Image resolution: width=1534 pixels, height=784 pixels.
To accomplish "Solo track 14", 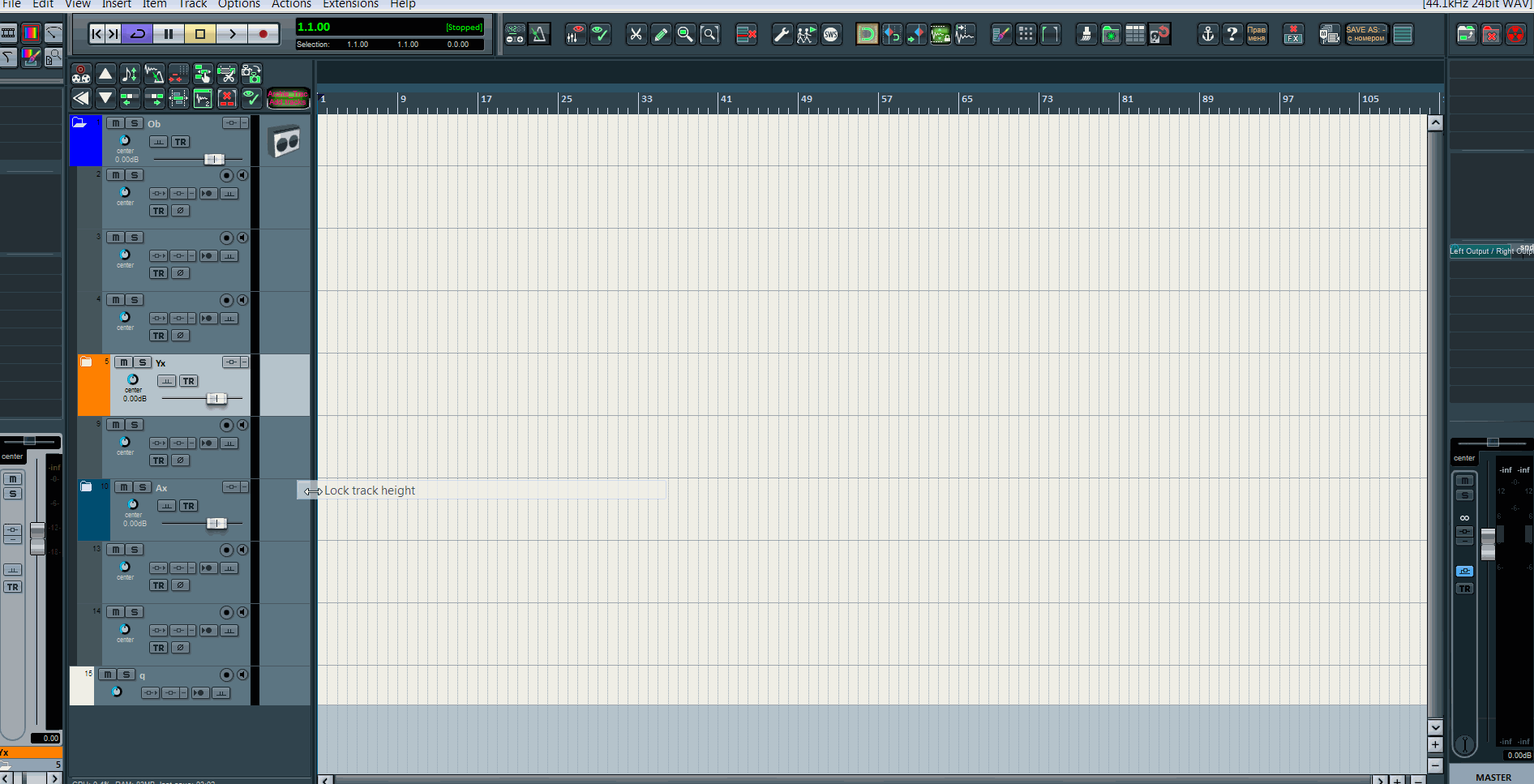I will tap(135, 612).
